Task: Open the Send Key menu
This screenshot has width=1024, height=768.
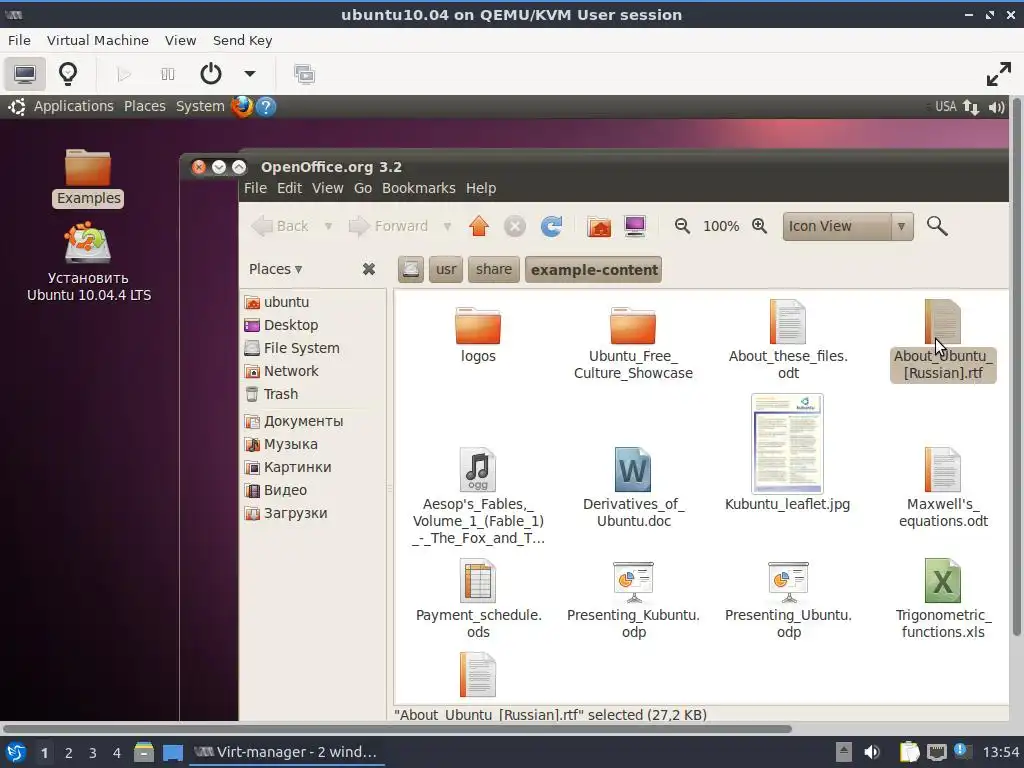Action: coord(242,40)
